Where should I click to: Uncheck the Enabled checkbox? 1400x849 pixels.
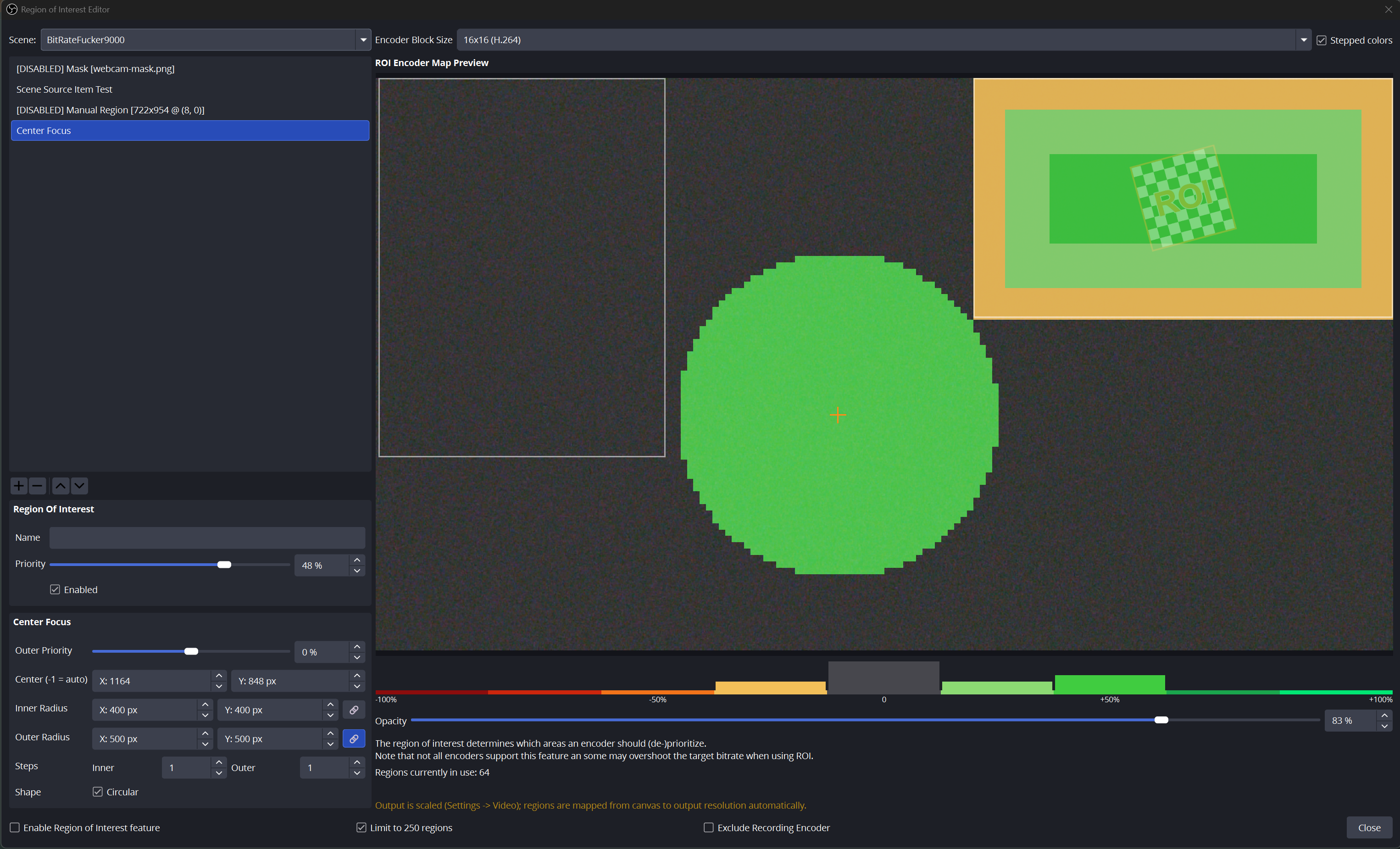click(x=55, y=589)
